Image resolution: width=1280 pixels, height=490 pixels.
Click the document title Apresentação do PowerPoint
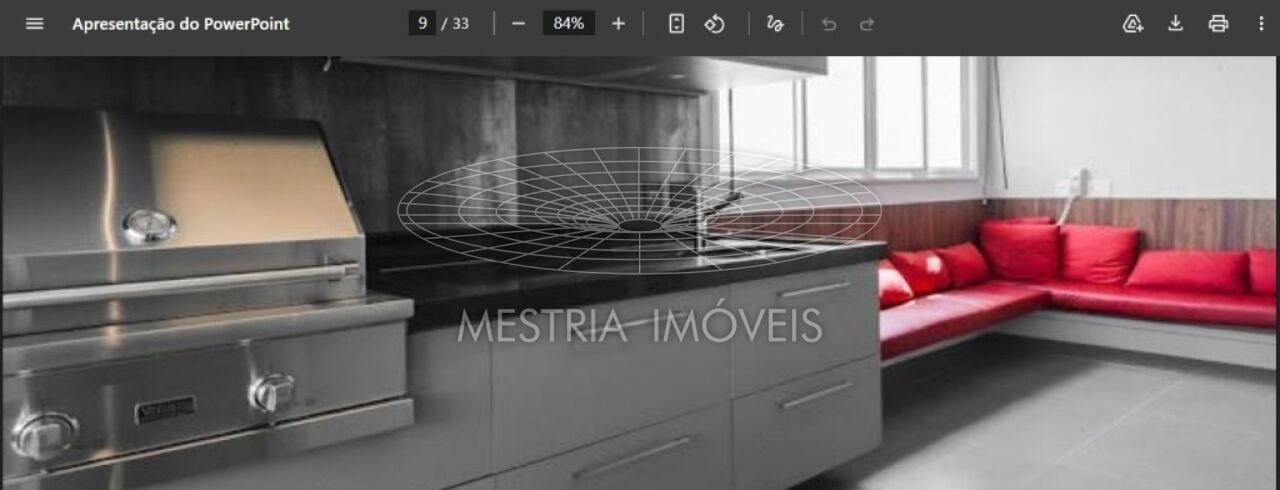[181, 23]
